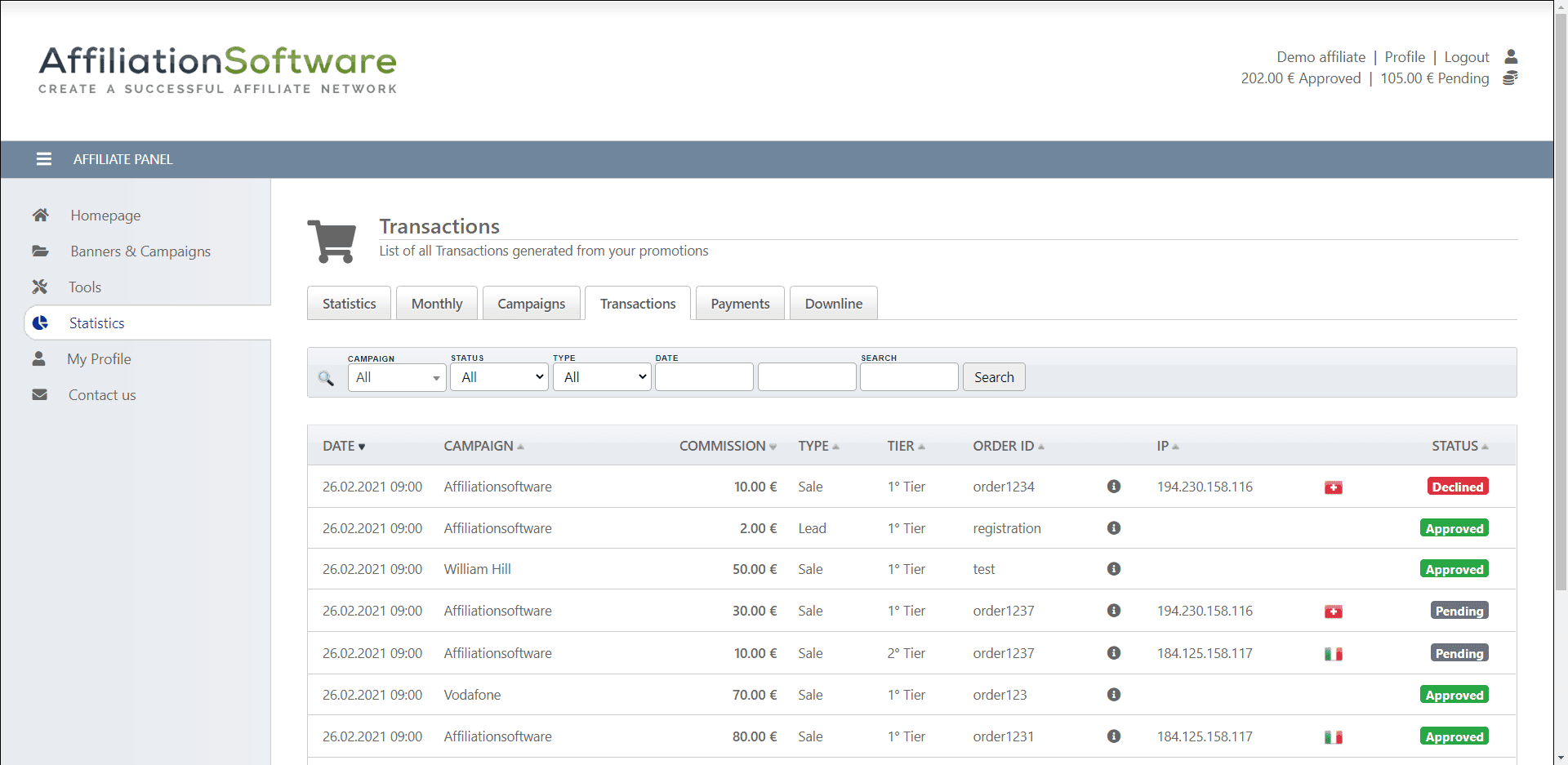Open the Campaign filter dropdown
The width and height of the screenshot is (1568, 765).
[x=397, y=377]
